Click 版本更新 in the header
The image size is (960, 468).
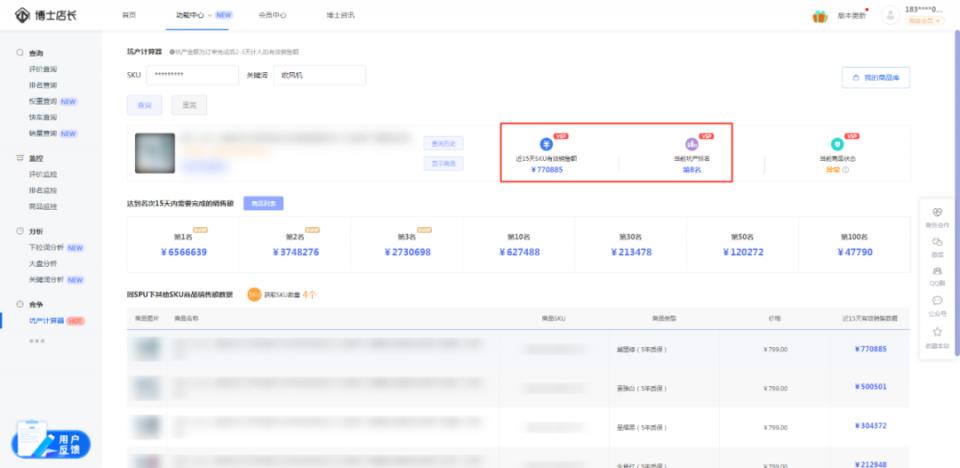pos(852,16)
